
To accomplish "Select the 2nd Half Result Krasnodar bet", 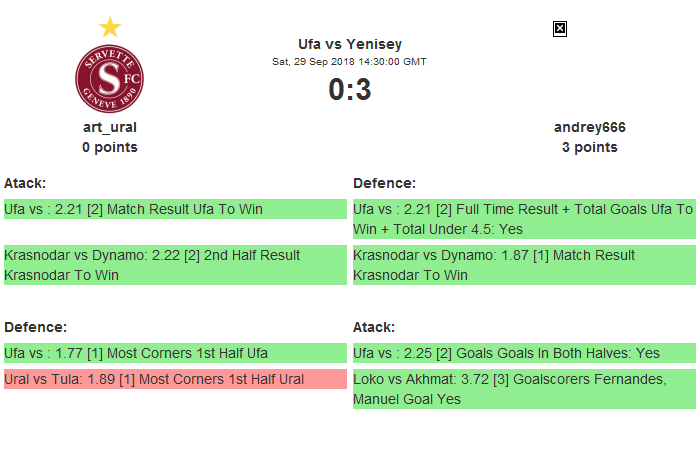I will [175, 265].
